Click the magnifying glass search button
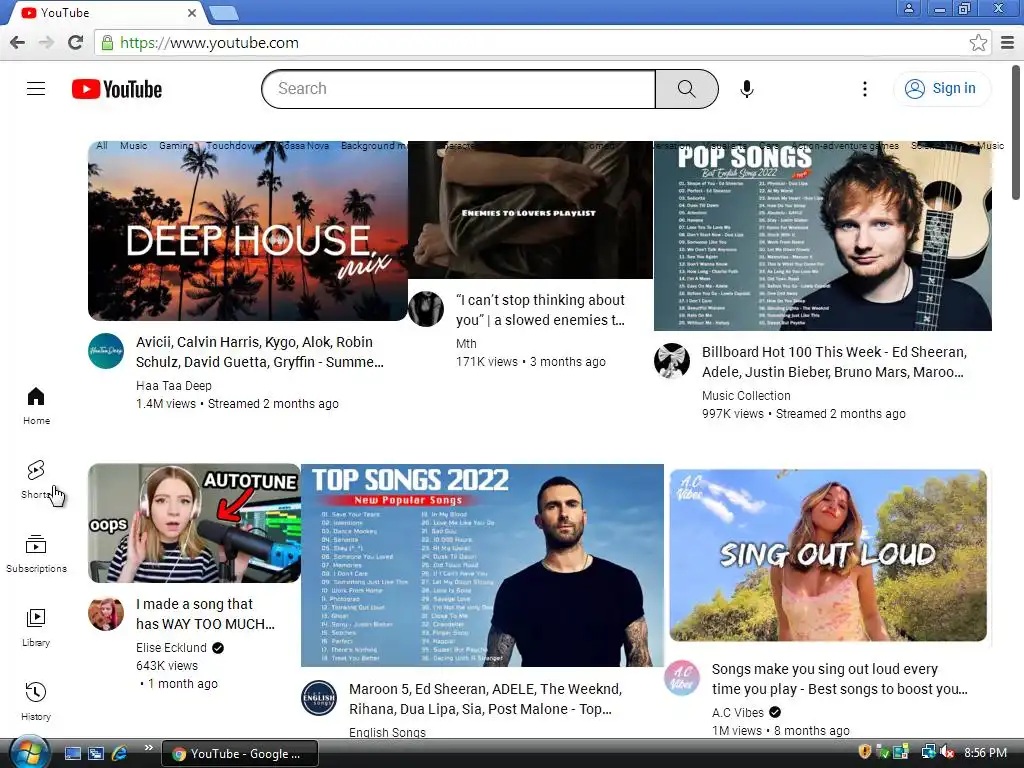The height and width of the screenshot is (768, 1024). (686, 89)
